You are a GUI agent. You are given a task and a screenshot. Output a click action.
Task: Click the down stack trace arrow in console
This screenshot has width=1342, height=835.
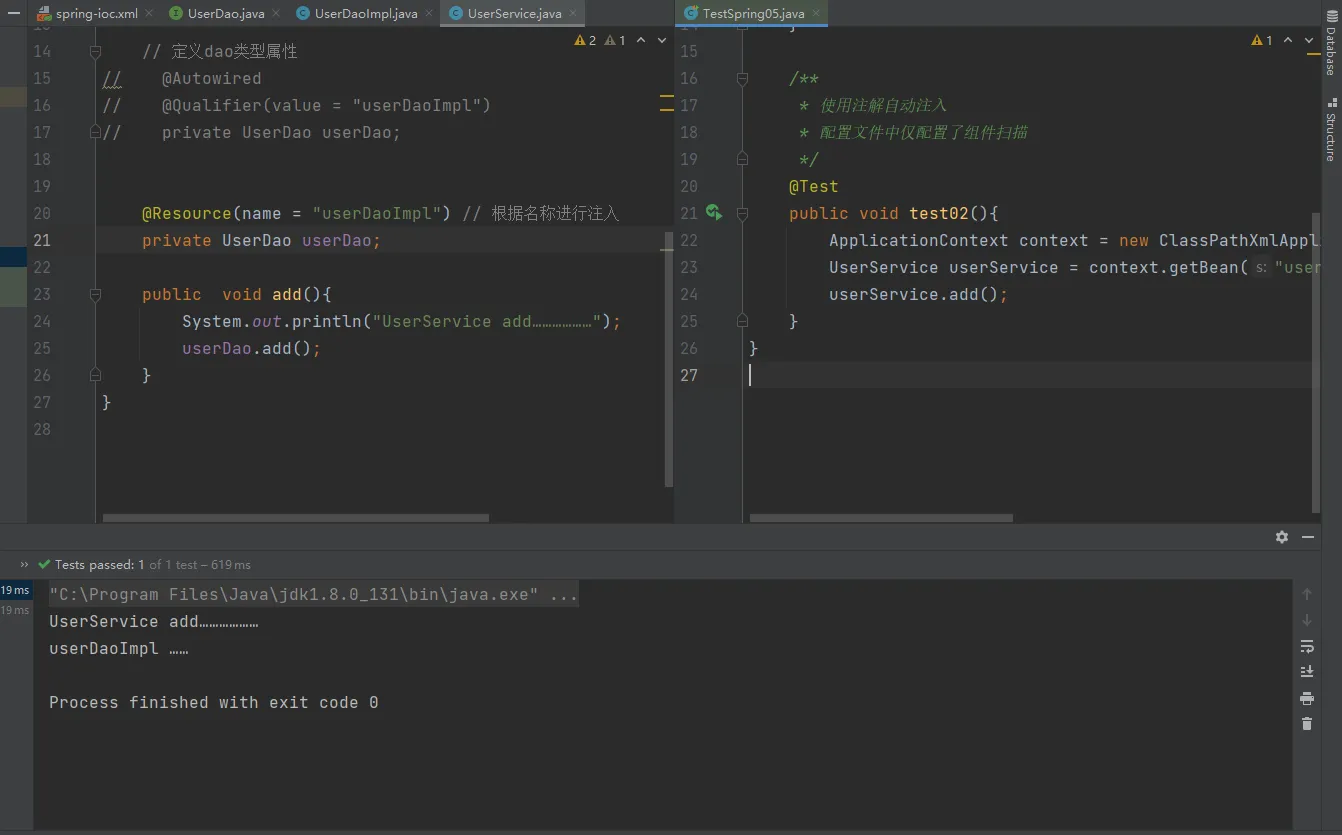click(x=1307, y=620)
